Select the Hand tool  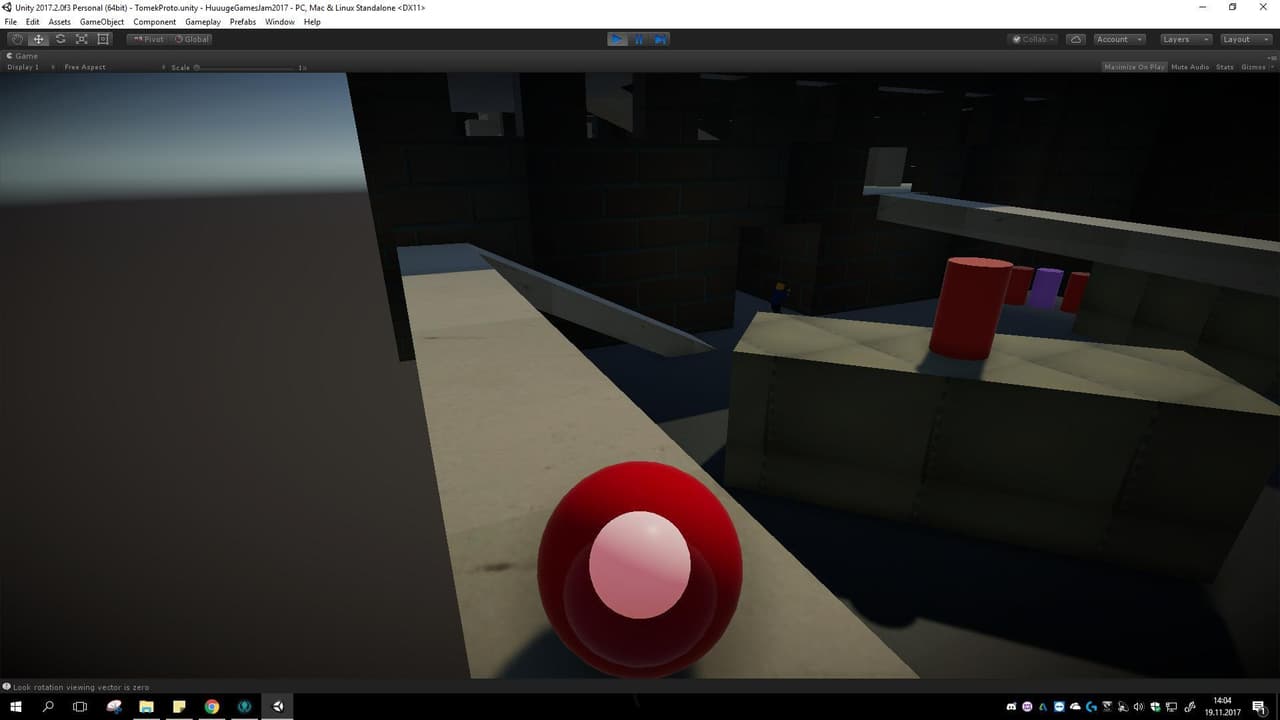click(x=16, y=39)
